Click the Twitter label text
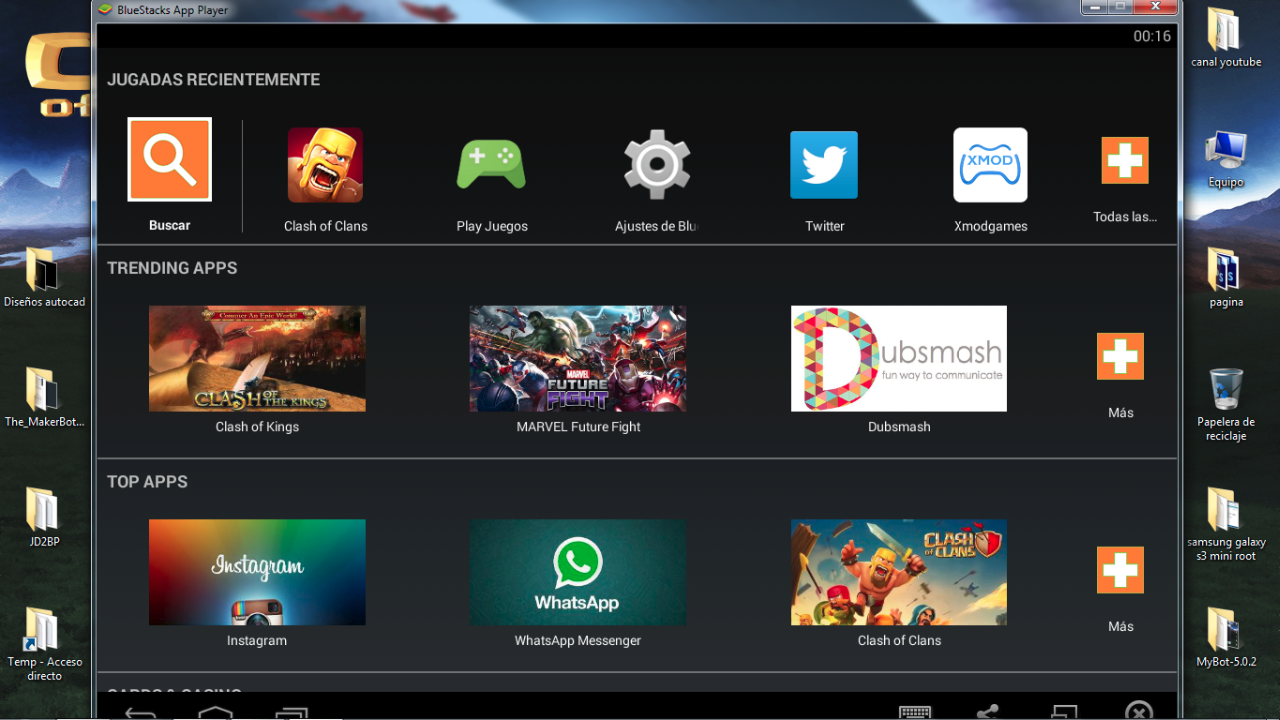 pos(825,226)
